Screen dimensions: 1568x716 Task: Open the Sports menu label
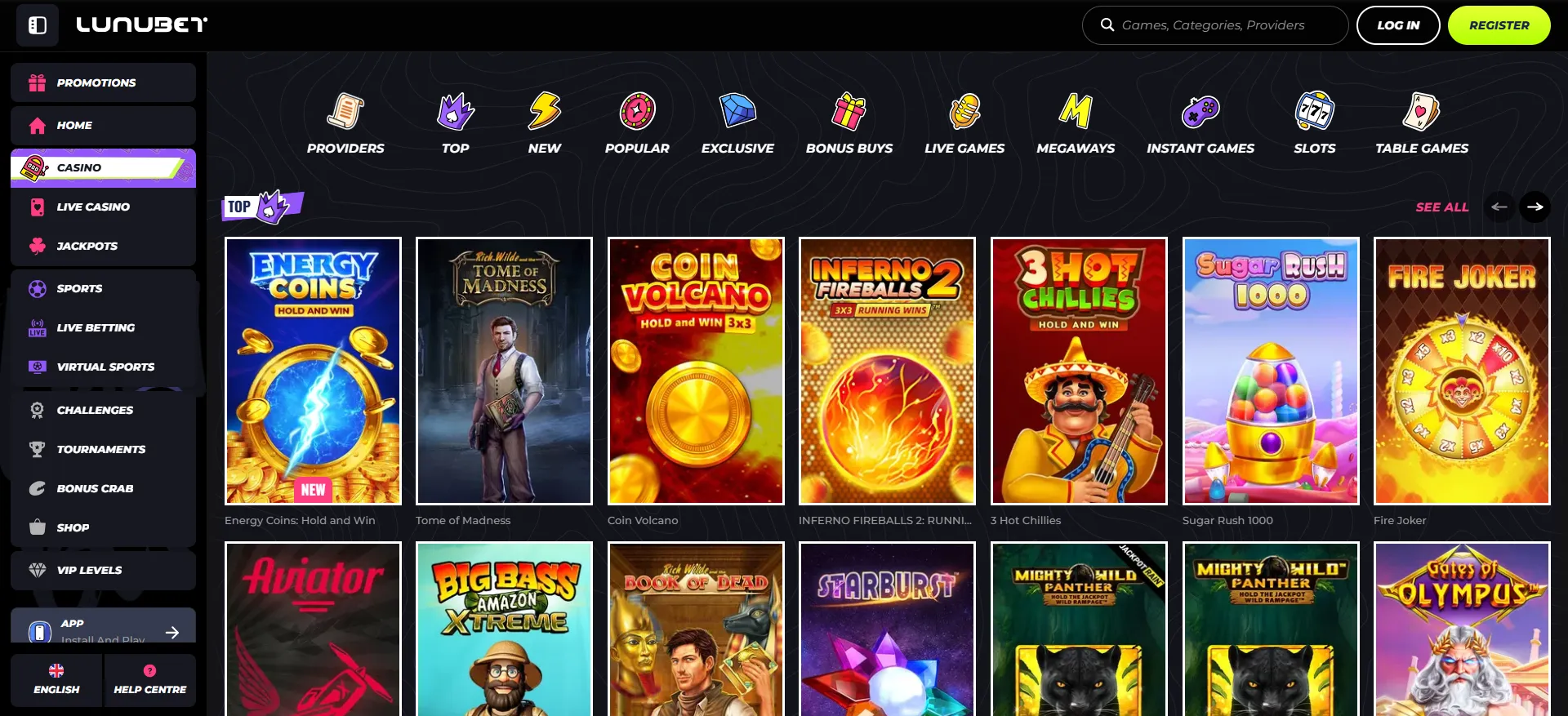pos(79,288)
